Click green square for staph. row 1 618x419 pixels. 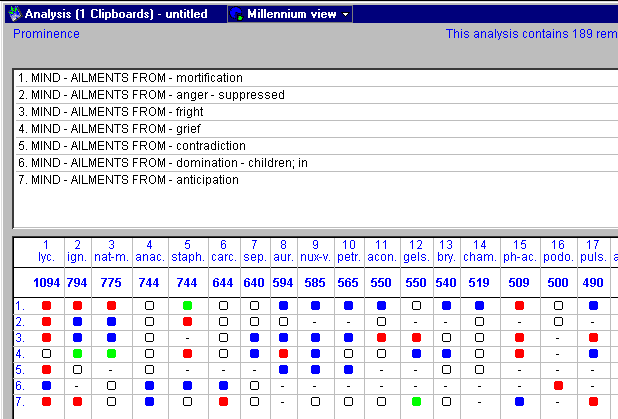tap(188, 305)
